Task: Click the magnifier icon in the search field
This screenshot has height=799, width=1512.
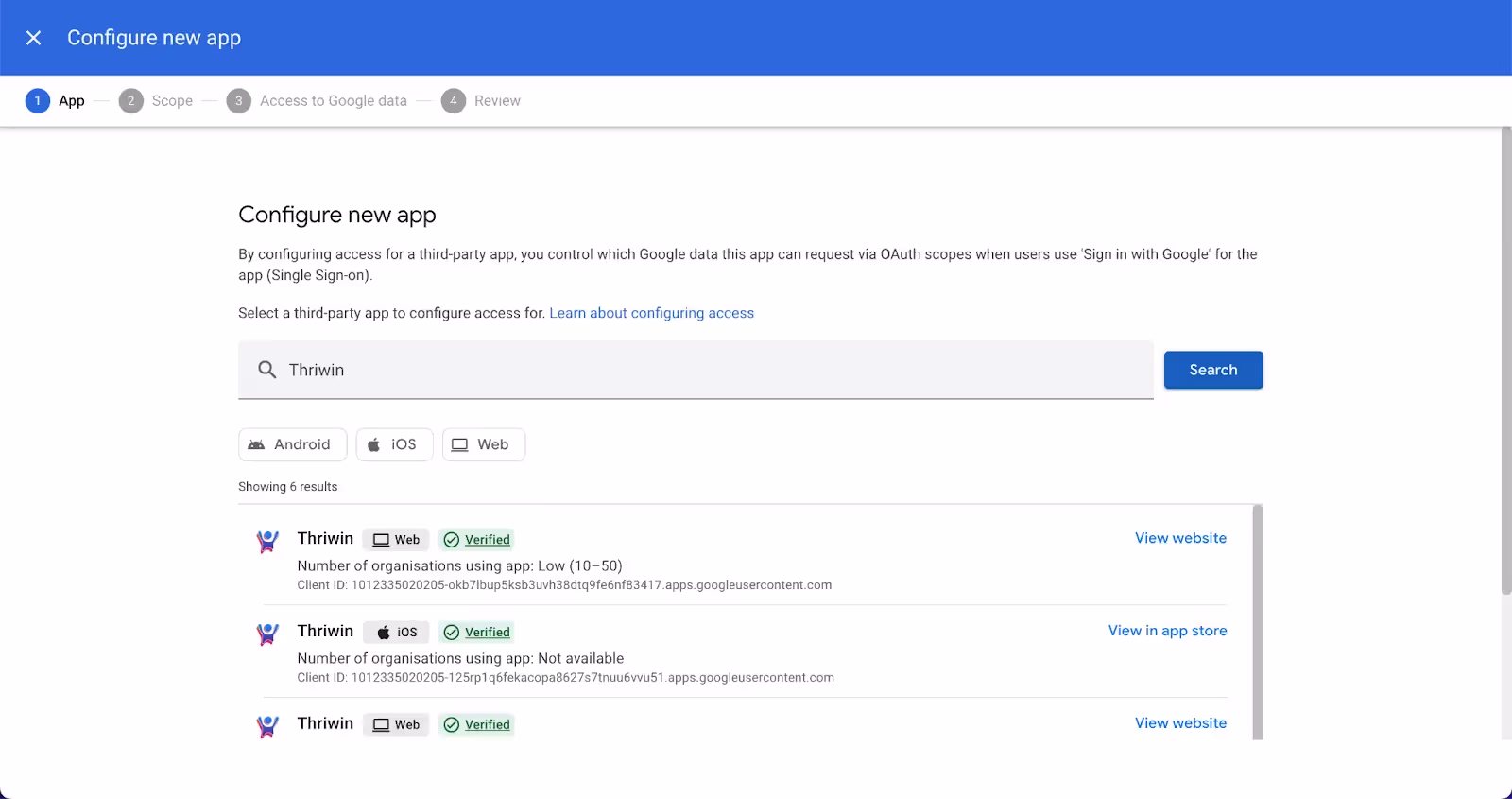Action: point(267,370)
